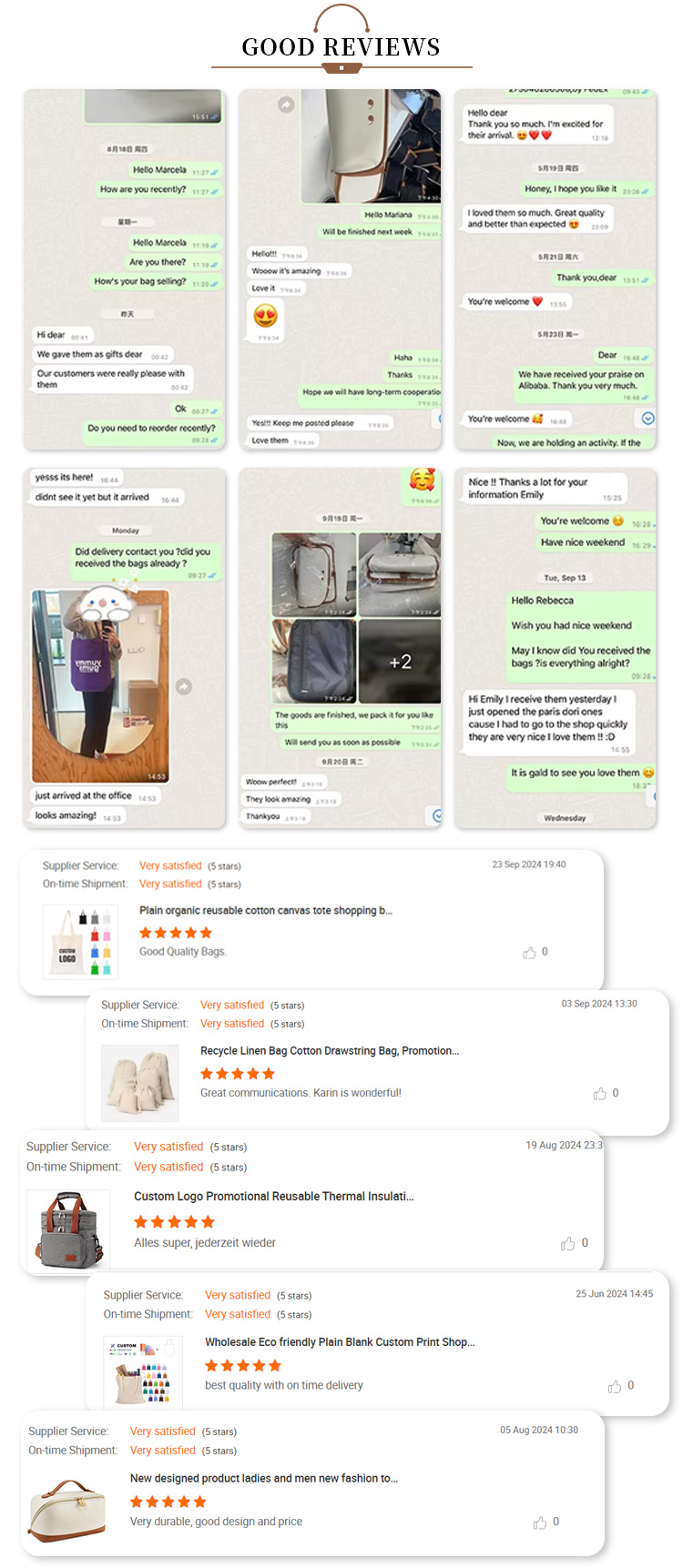The width and height of the screenshot is (683, 1568).
Task: Open New designed product ladies and men title
Action: [x=264, y=1478]
